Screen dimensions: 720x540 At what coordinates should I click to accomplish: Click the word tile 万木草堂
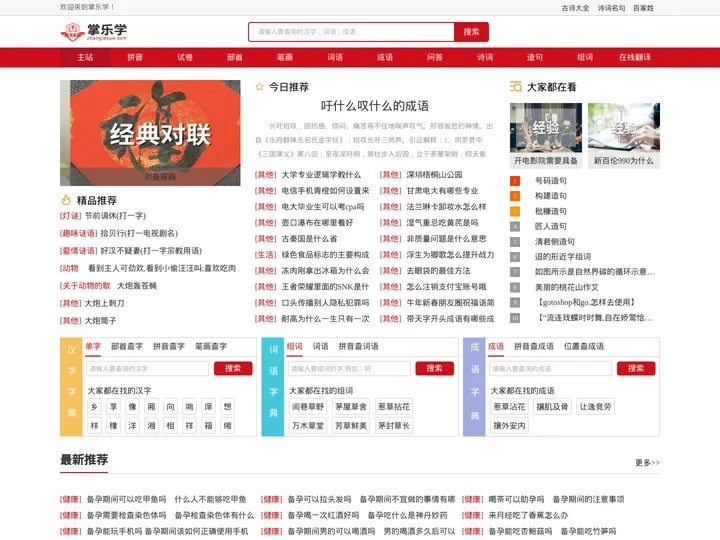pyautogui.click(x=308, y=426)
